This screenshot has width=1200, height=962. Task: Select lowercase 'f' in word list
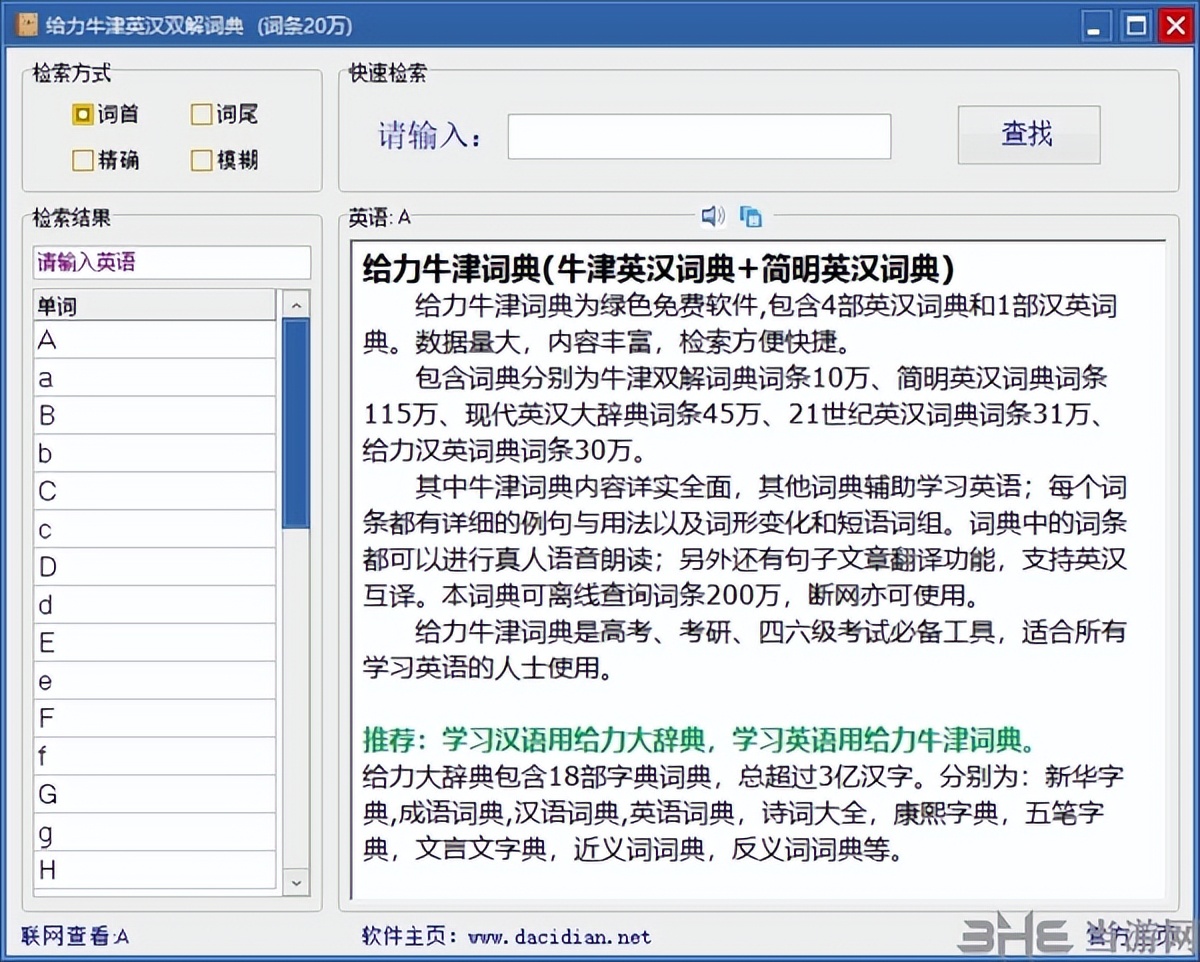pyautogui.click(x=154, y=756)
